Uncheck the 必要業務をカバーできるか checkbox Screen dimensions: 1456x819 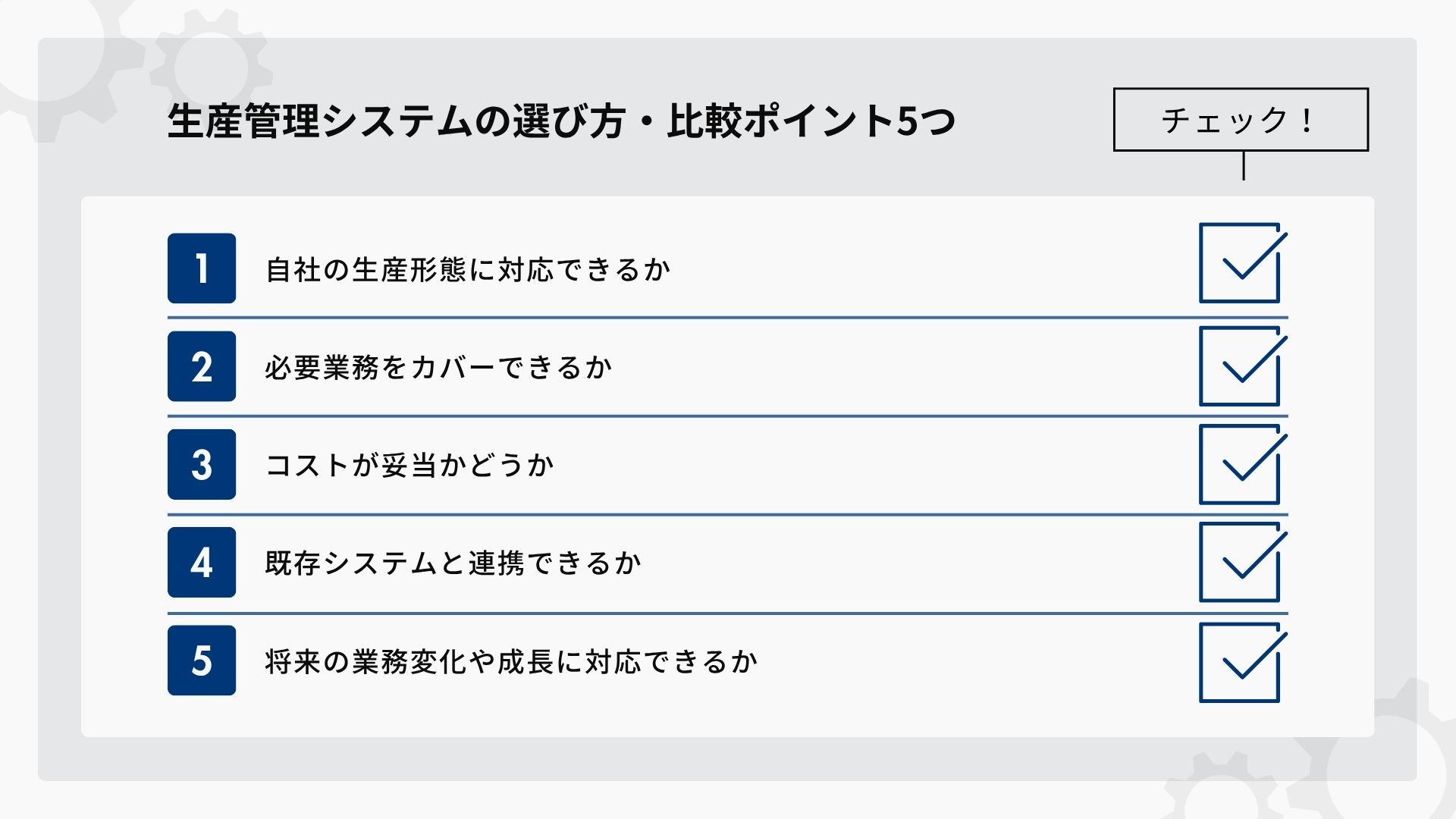click(1240, 366)
